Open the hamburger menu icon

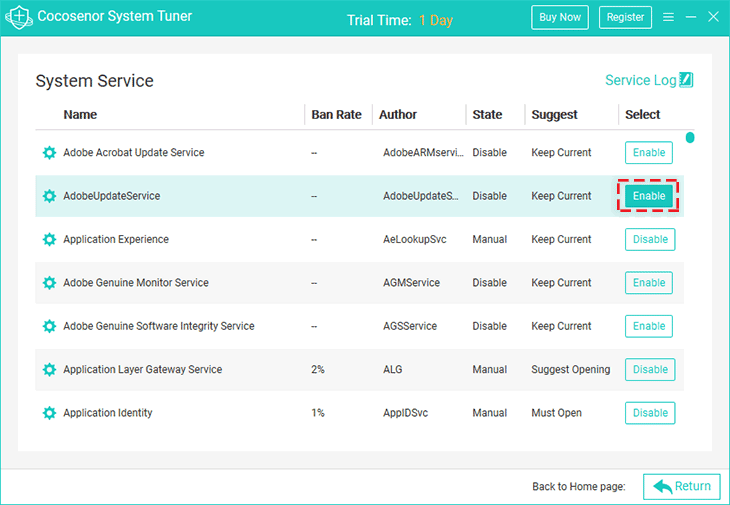coord(669,17)
